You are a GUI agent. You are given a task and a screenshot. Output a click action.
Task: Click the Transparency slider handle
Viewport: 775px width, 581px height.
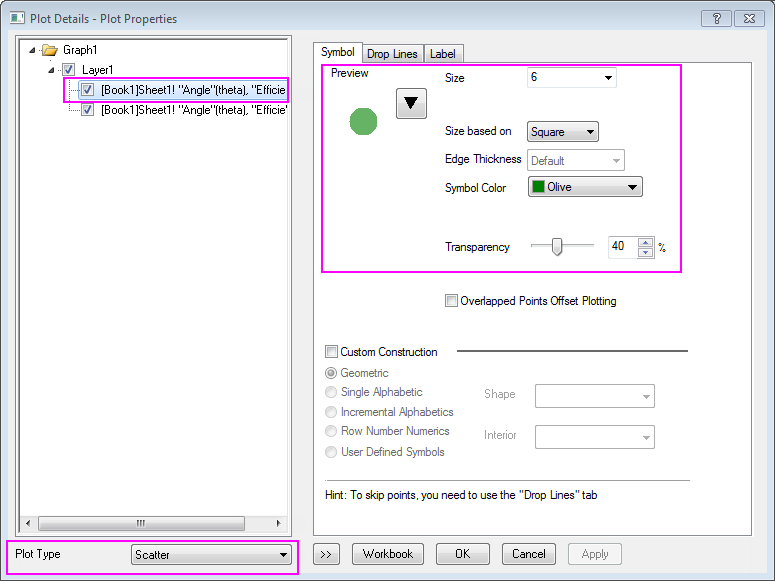[x=557, y=247]
